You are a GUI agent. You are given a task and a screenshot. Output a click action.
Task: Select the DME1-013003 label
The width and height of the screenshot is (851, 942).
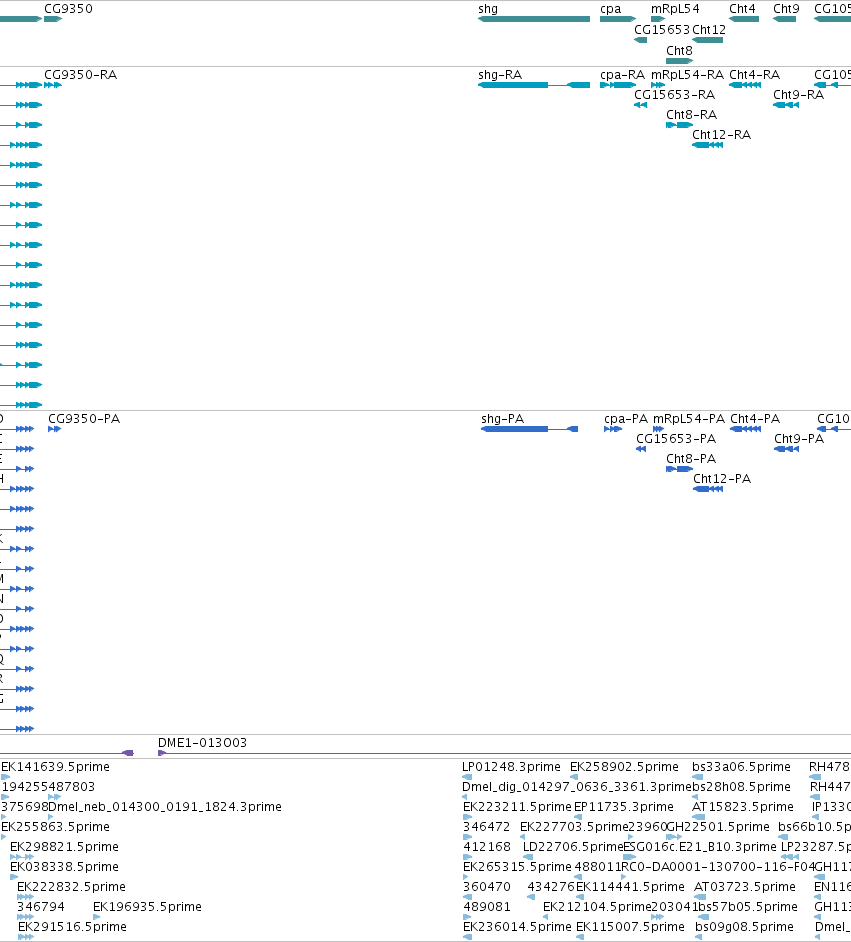pos(202,743)
